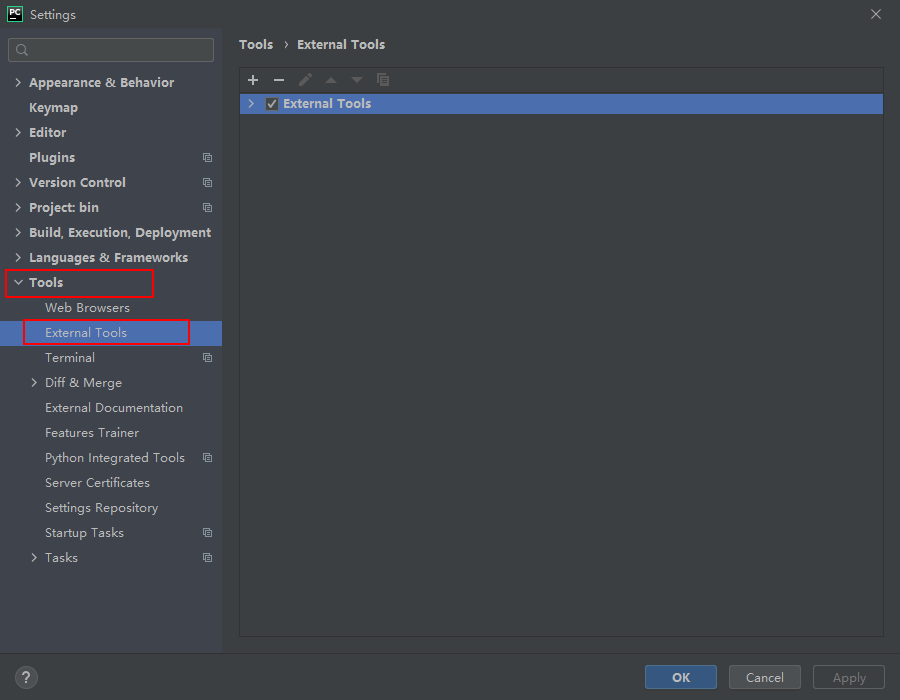Click into the settings search field
Viewport: 900px width, 700px height.
(111, 50)
